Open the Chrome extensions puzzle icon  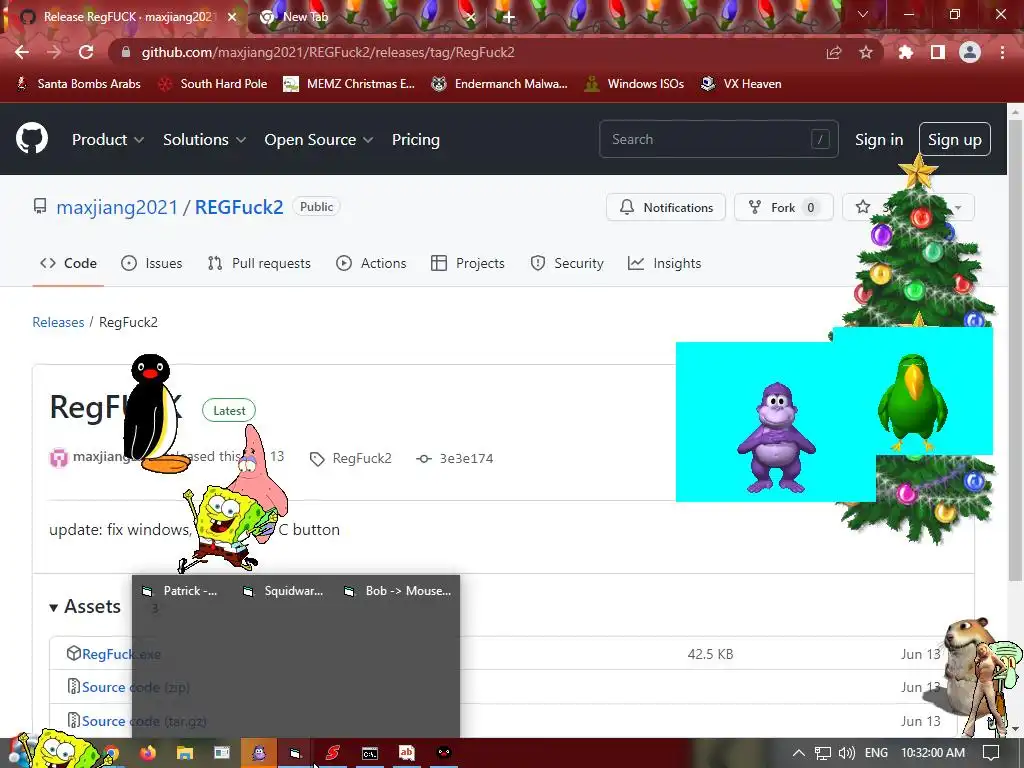[906, 52]
